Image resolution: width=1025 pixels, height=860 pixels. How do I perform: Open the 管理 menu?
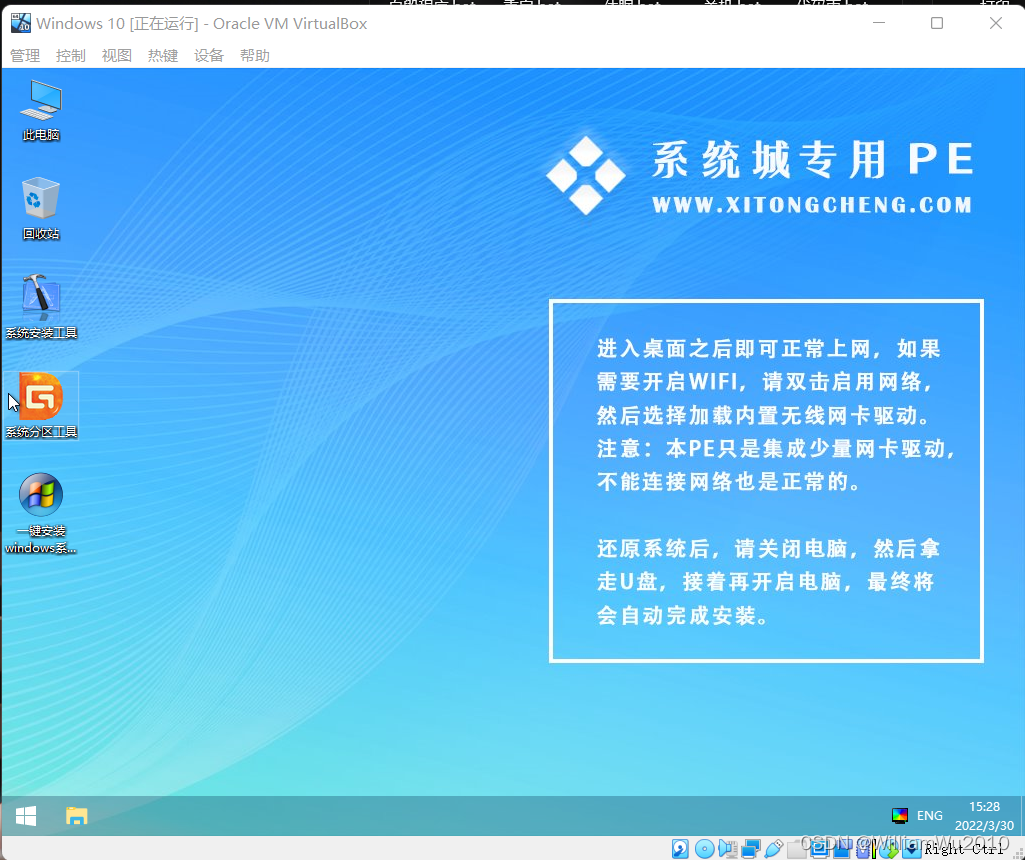coord(25,56)
